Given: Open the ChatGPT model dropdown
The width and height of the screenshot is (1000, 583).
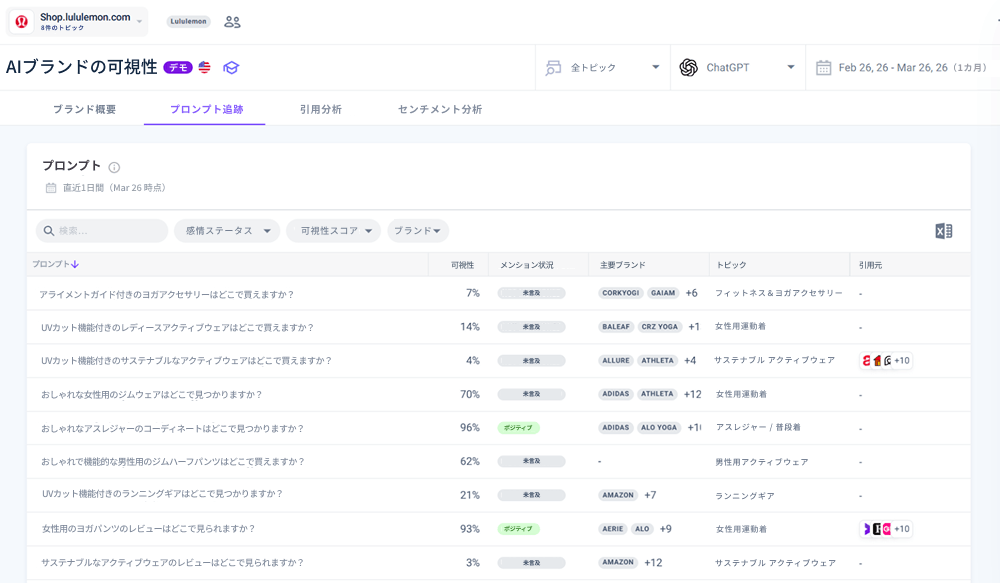Looking at the screenshot, I should (x=738, y=68).
